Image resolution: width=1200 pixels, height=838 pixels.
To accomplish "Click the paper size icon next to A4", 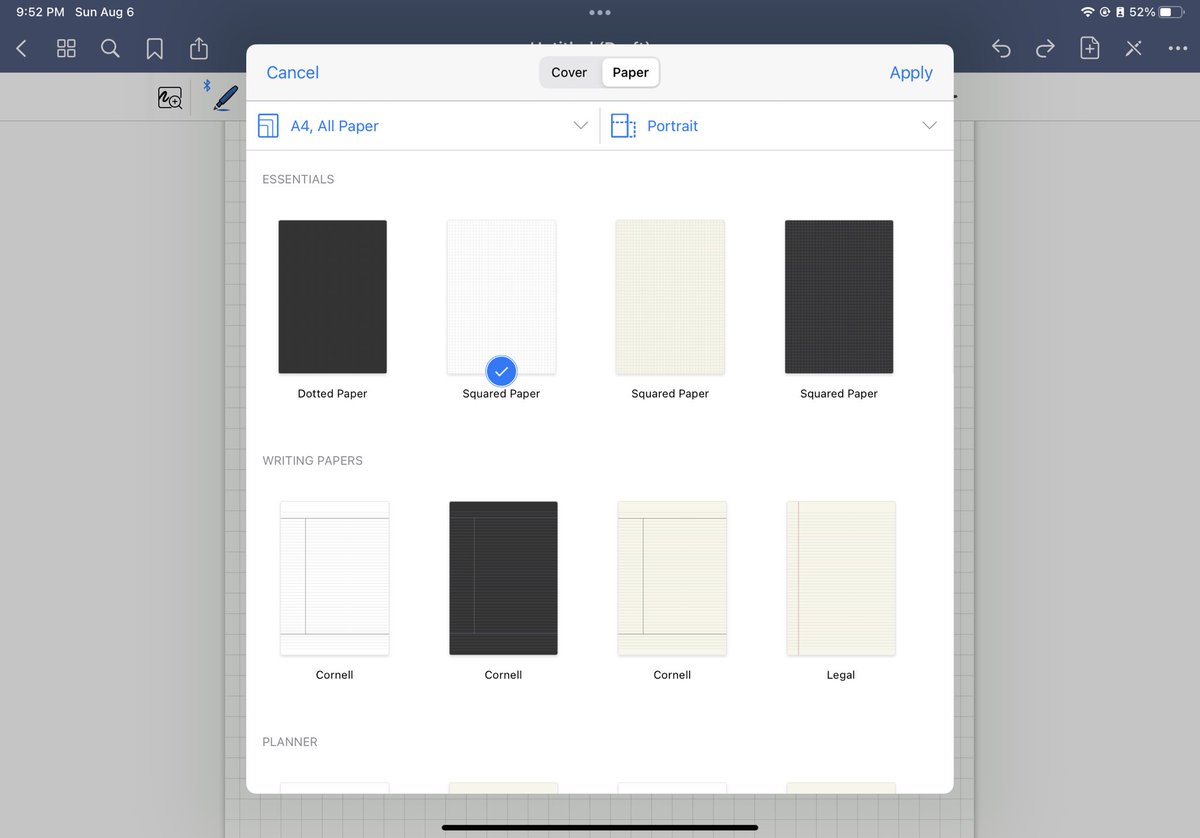I will (267, 126).
